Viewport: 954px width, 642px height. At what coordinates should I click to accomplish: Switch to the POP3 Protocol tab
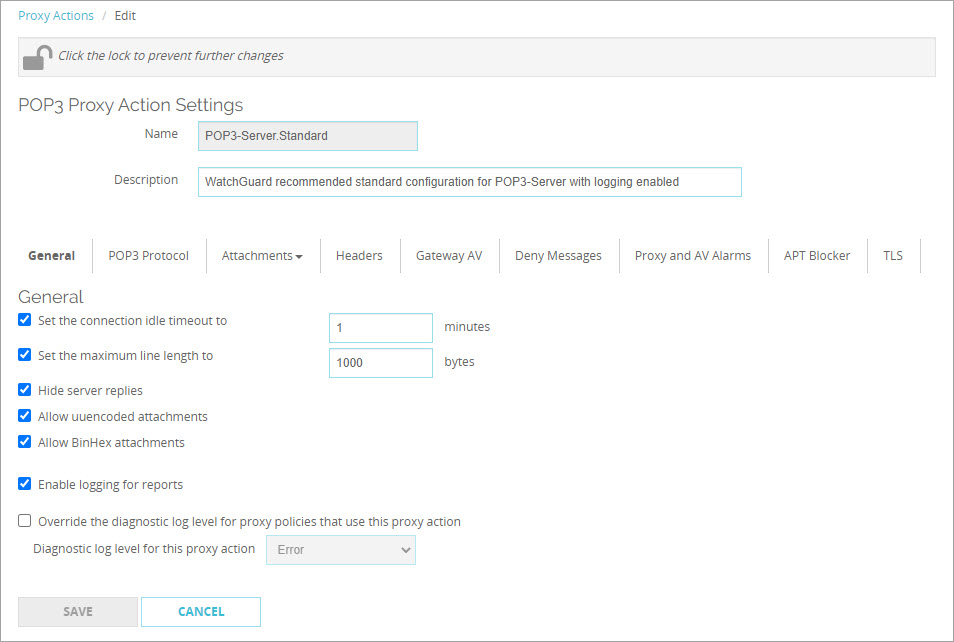pyautogui.click(x=148, y=256)
